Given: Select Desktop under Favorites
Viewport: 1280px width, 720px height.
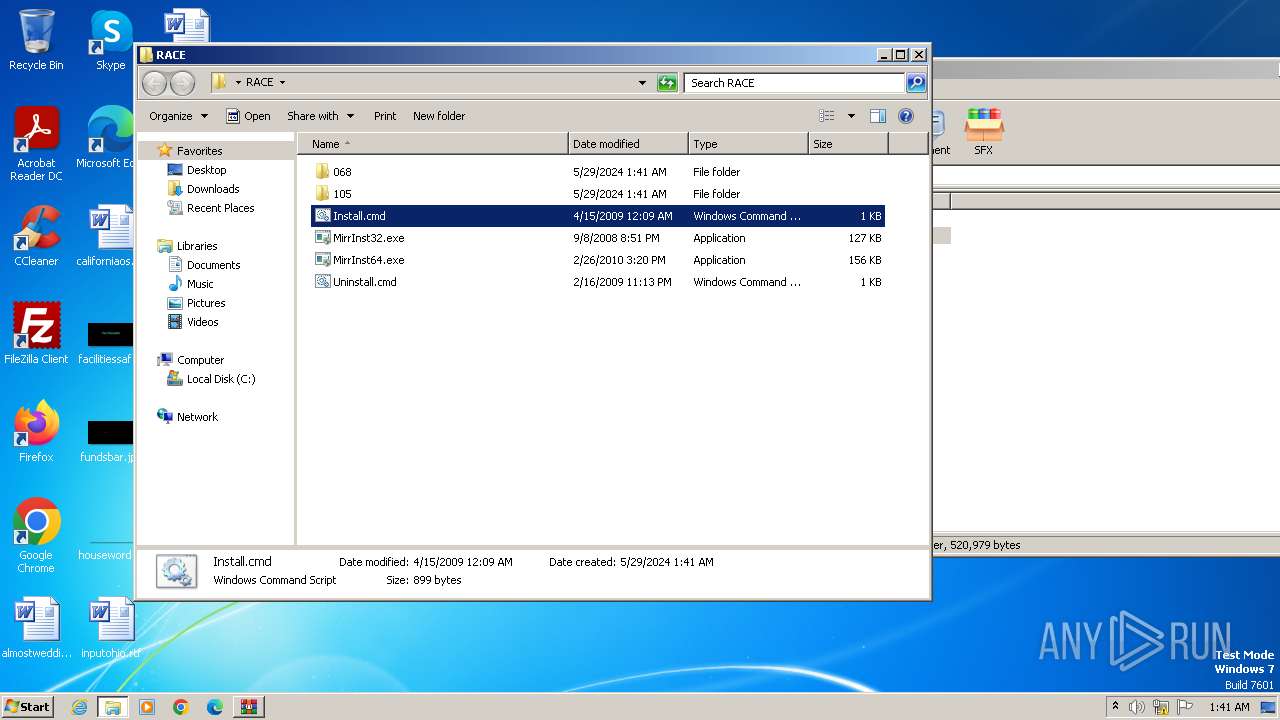Looking at the screenshot, I should coord(206,170).
